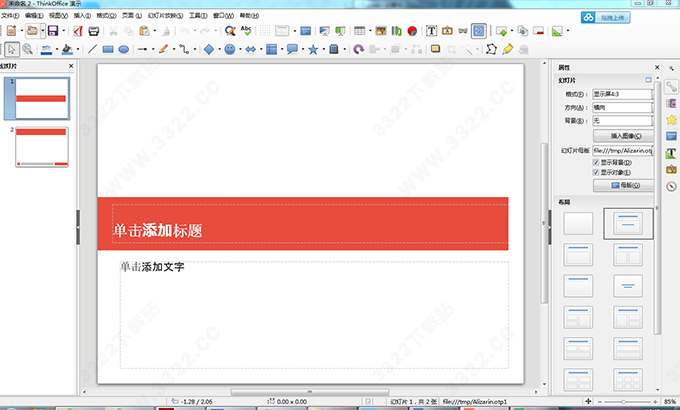Image resolution: width=680 pixels, height=410 pixels.
Task: Open the 幻灯片放映(S) menu
Action: pyautogui.click(x=165, y=16)
